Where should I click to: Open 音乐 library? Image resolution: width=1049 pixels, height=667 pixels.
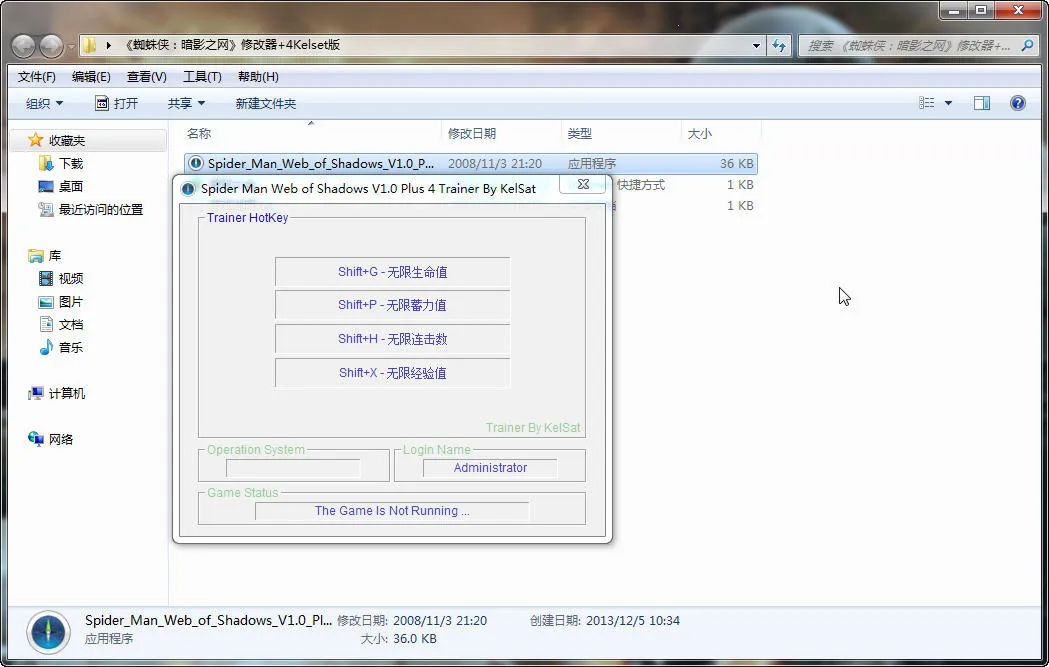(70, 347)
